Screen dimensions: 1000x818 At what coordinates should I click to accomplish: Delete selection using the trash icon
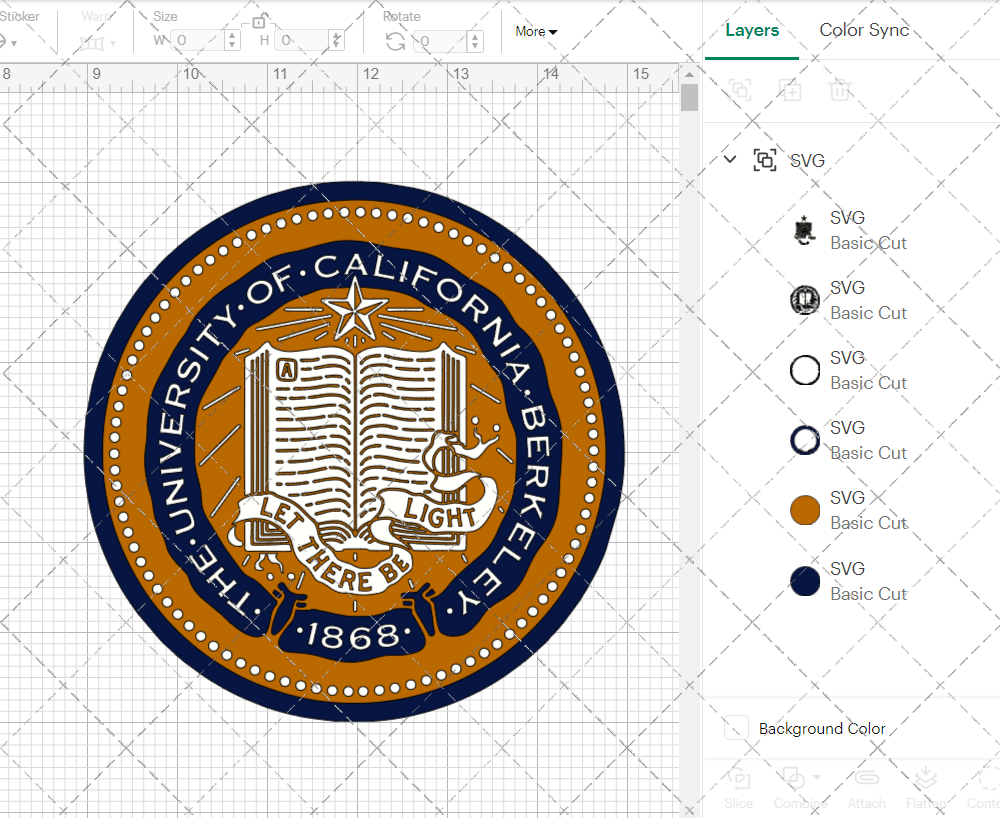pos(840,90)
